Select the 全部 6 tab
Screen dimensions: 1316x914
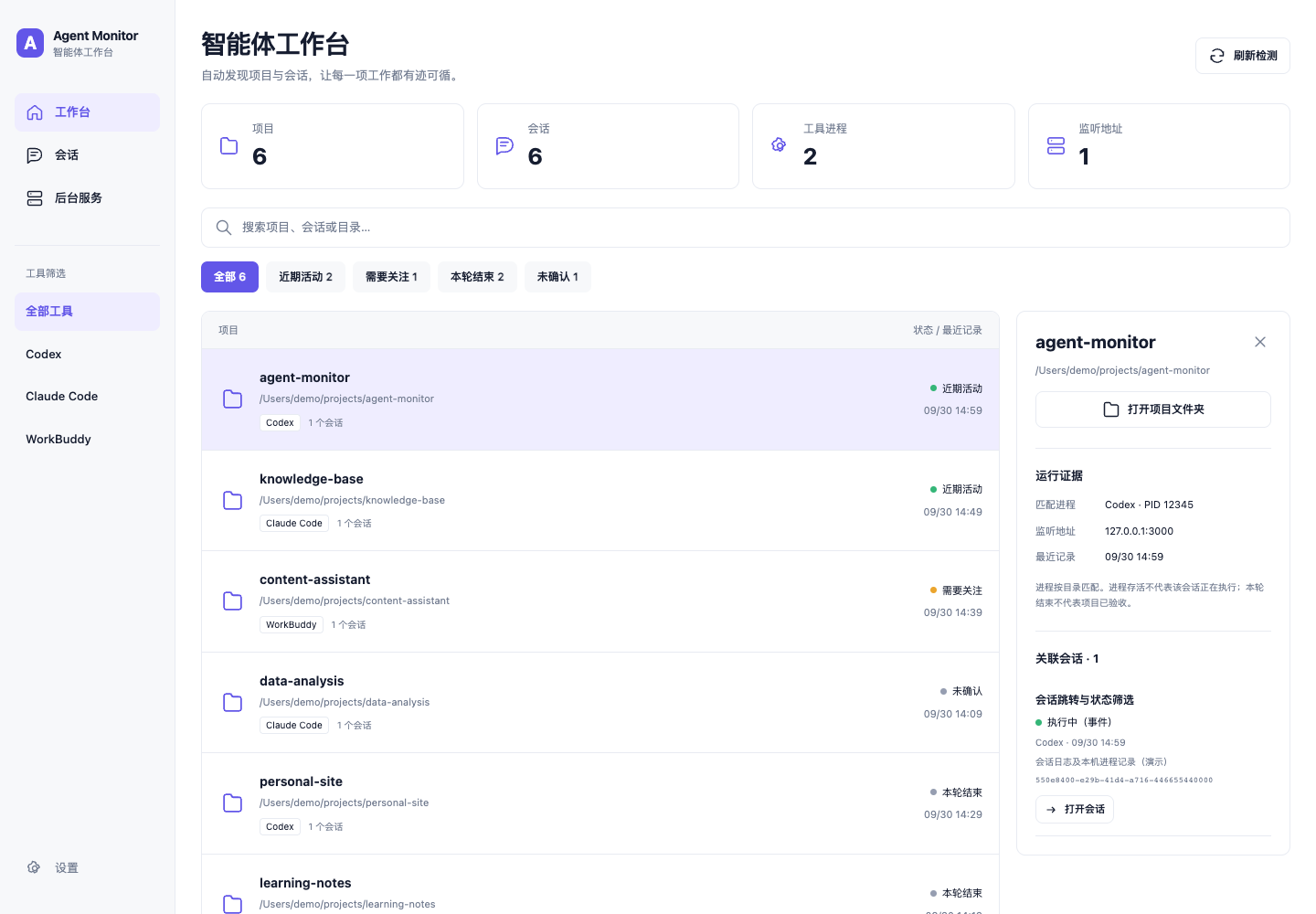(229, 277)
